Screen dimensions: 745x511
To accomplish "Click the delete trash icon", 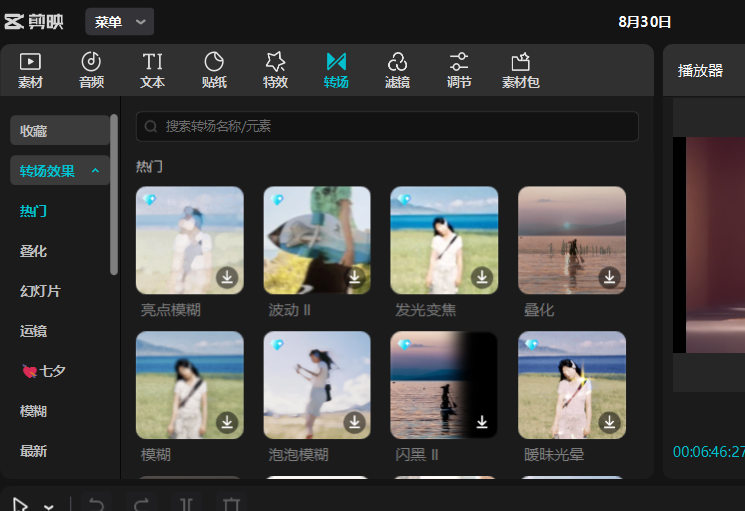I will pos(231,503).
